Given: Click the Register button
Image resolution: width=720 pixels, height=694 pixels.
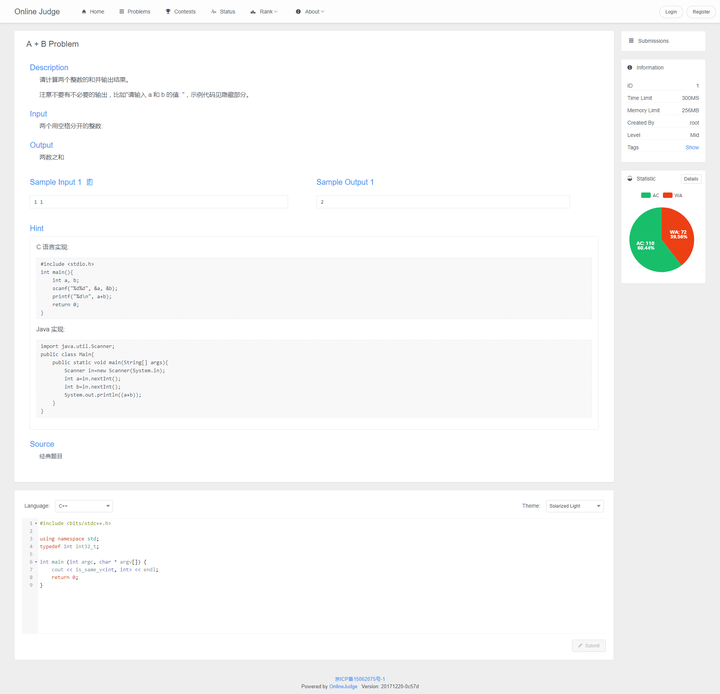Looking at the screenshot, I should point(701,12).
